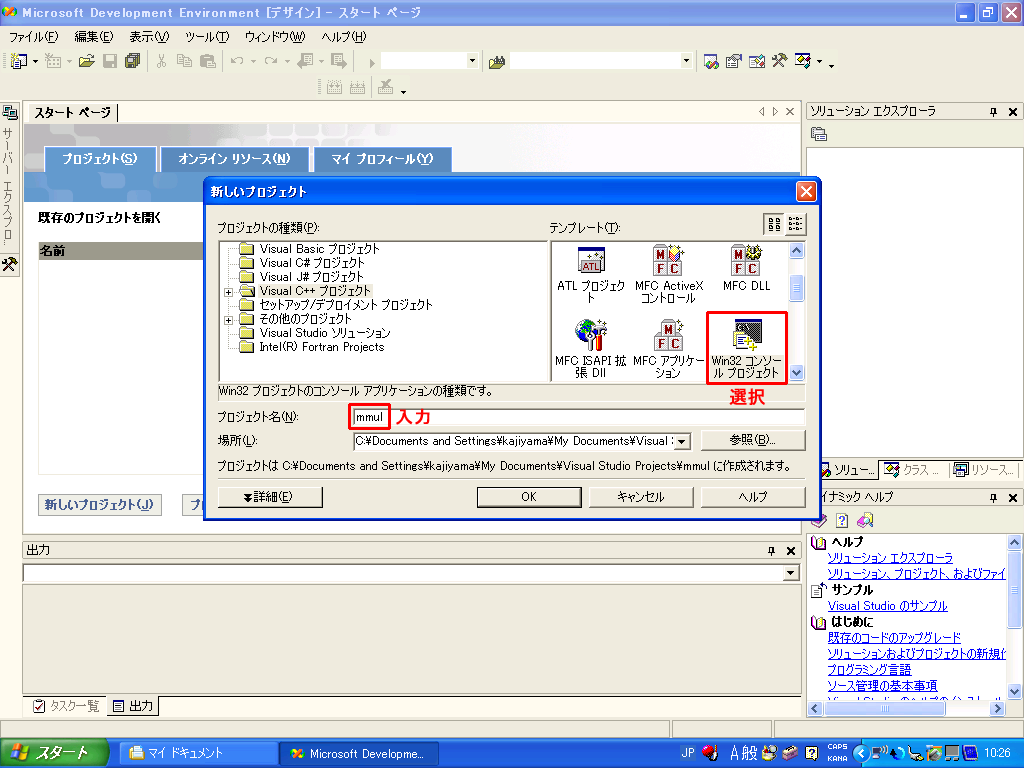1024x768 pixels.
Task: Open the ファイル(F) menu
Action: (33, 37)
